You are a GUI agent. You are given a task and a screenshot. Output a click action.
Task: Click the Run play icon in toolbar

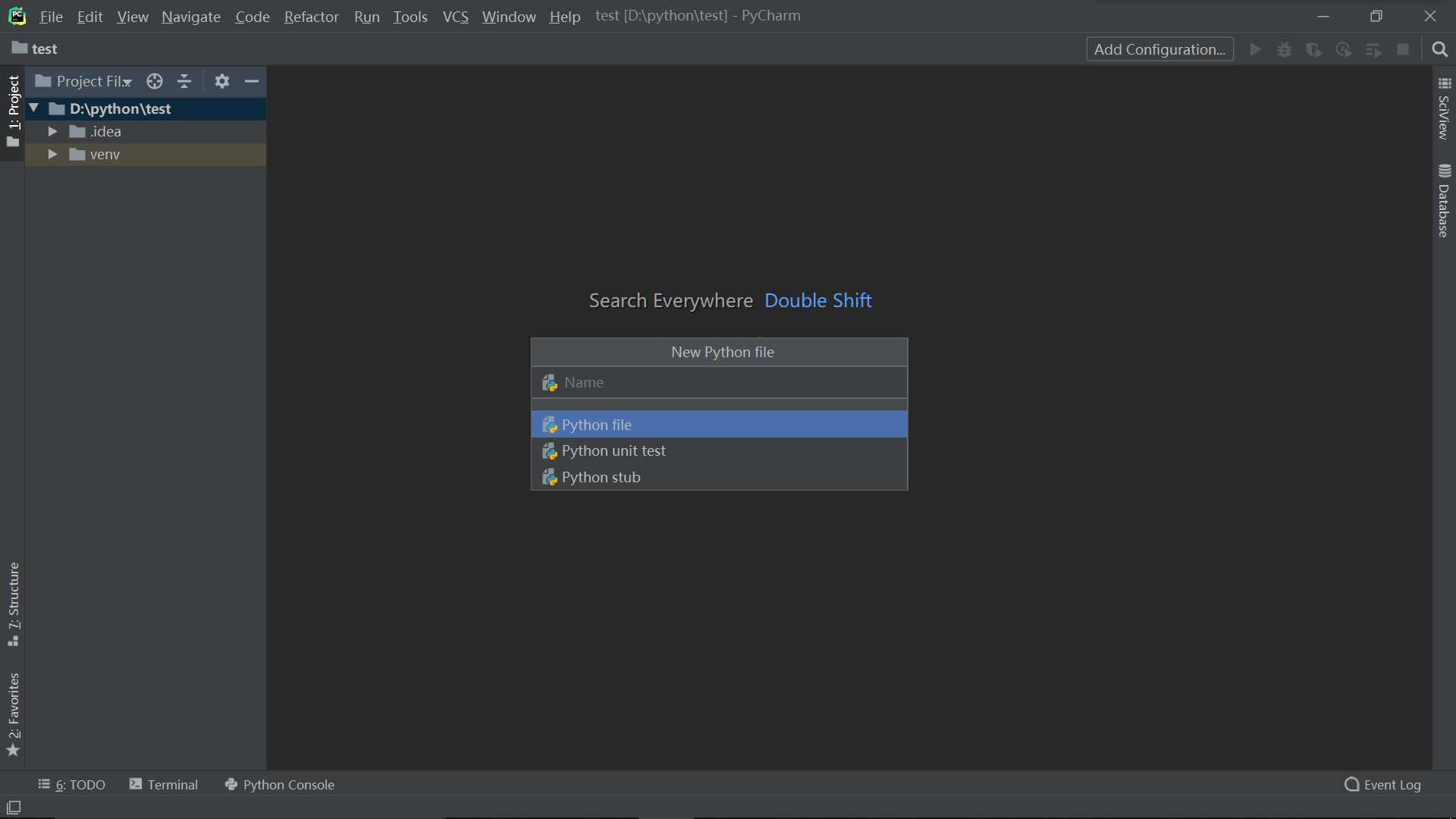click(x=1256, y=49)
